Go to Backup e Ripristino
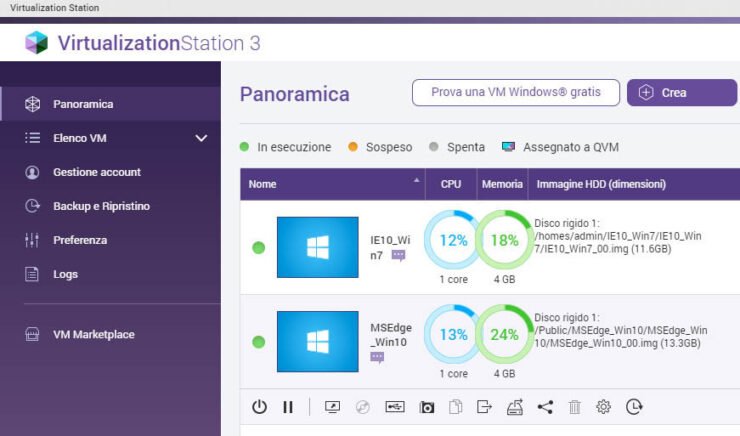 (x=101, y=206)
